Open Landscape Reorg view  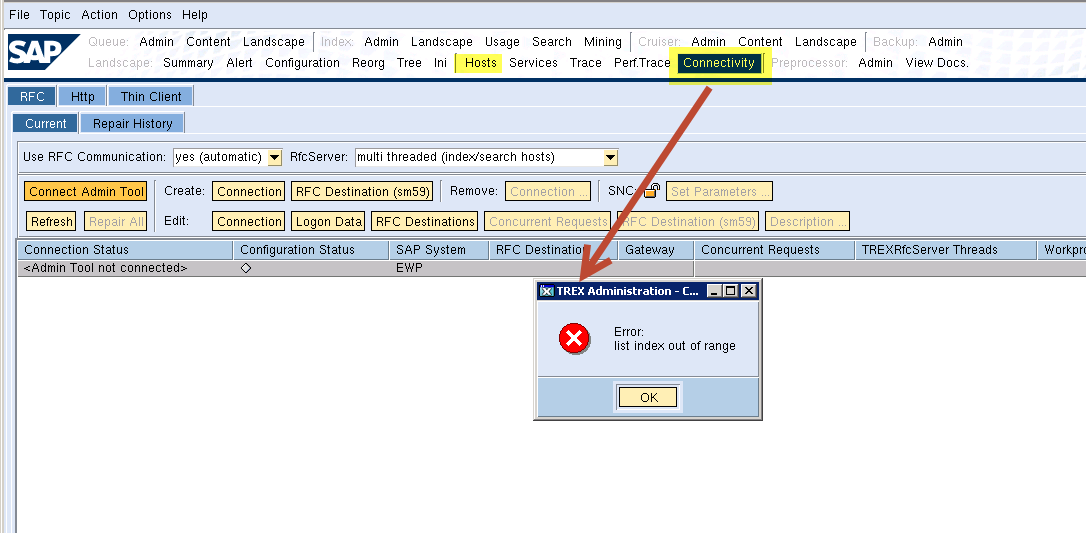(368, 63)
